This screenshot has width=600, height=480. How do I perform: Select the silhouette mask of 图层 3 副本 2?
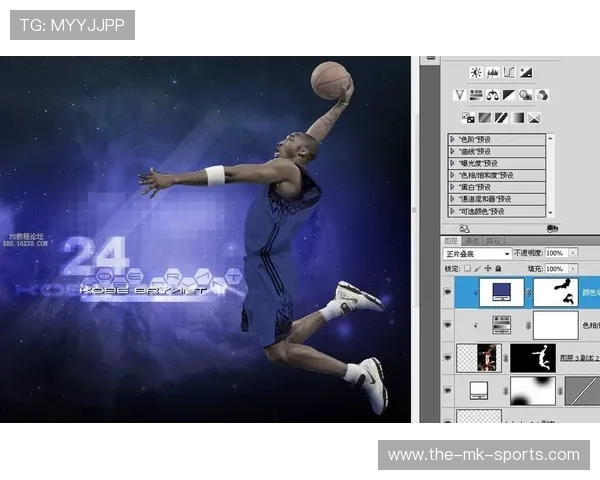(x=533, y=358)
